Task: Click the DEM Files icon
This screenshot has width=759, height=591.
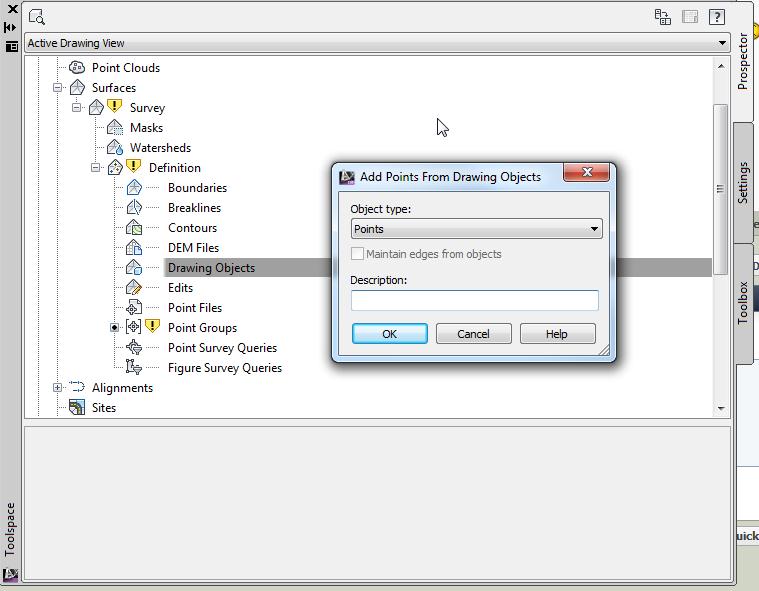Action: [134, 247]
